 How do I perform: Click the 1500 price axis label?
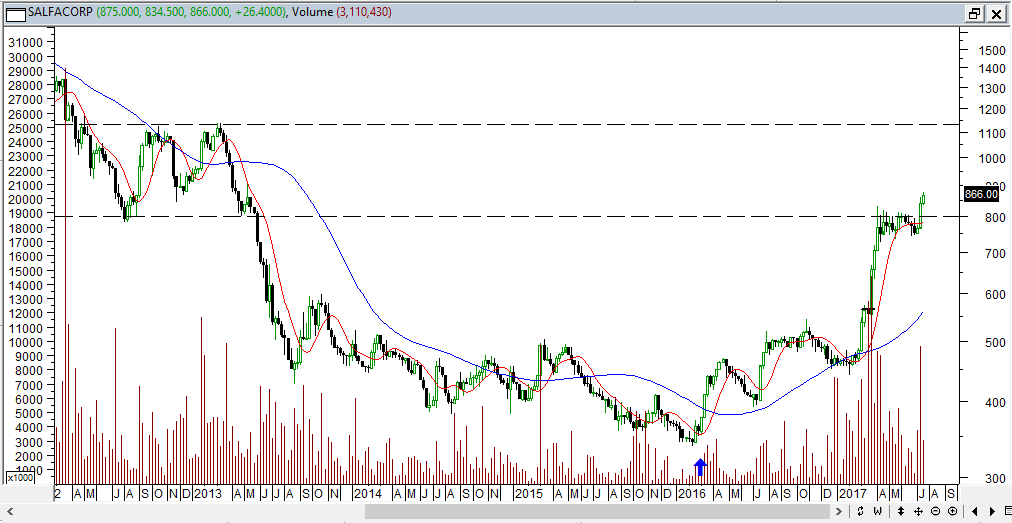[x=990, y=50]
